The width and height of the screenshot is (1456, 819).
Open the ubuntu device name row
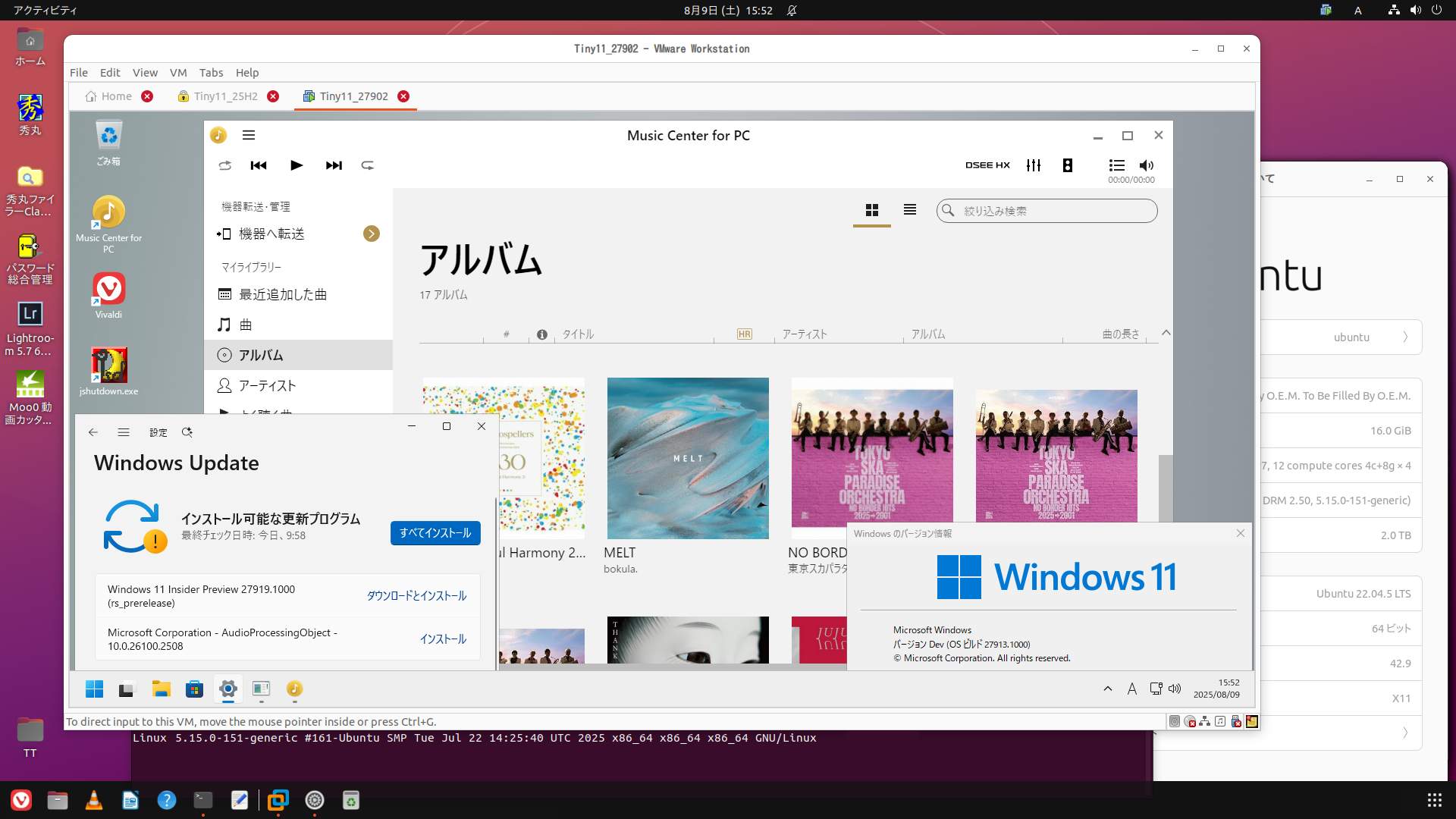1341,337
